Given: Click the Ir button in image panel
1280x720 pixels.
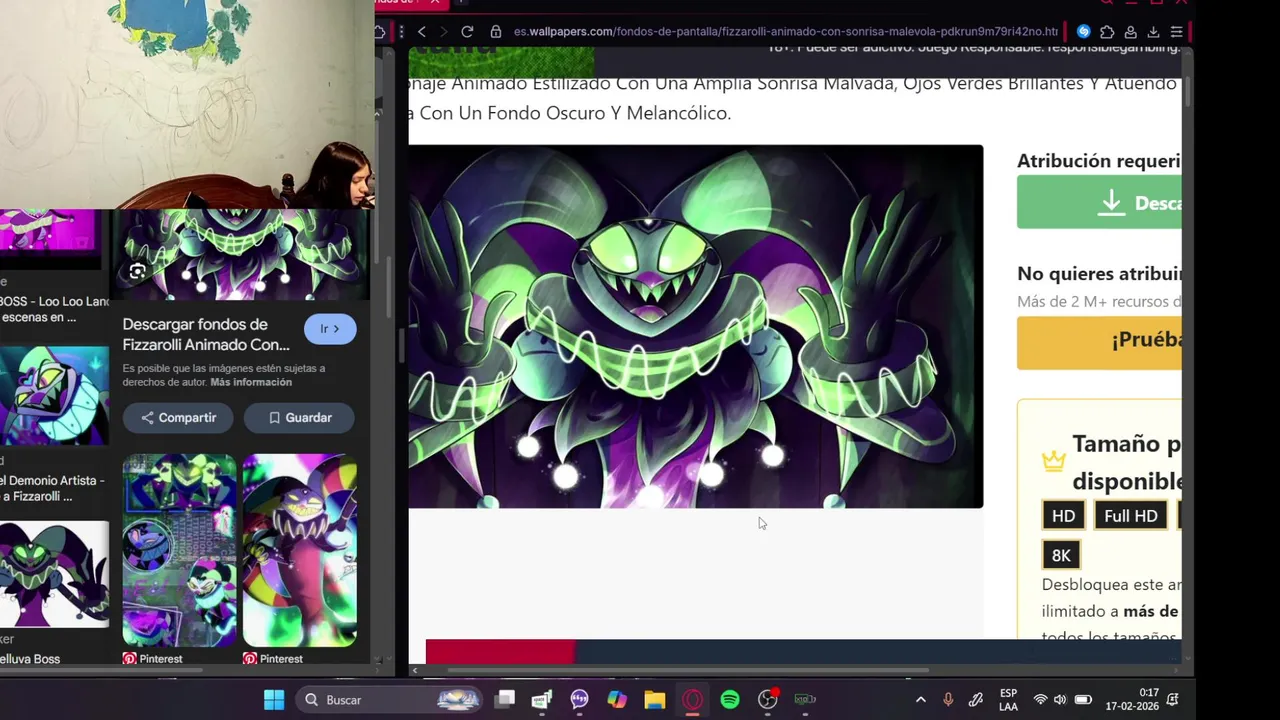Looking at the screenshot, I should click(330, 329).
